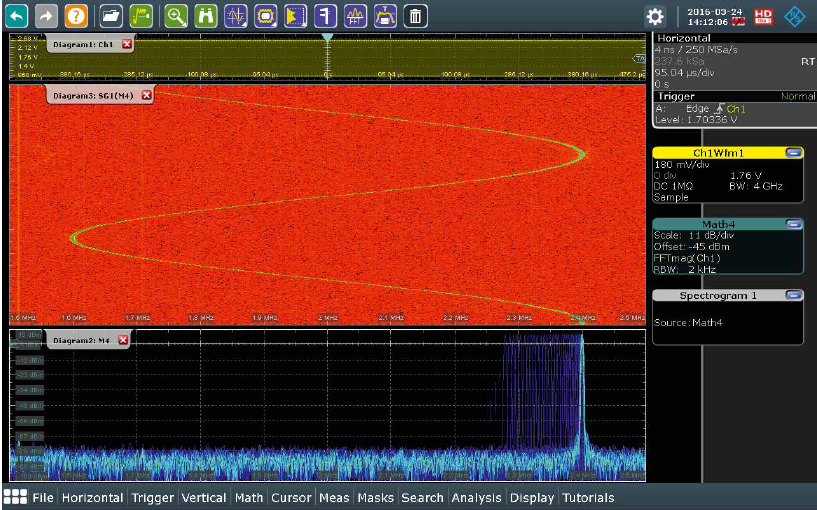Open the settings gear icon

click(655, 16)
